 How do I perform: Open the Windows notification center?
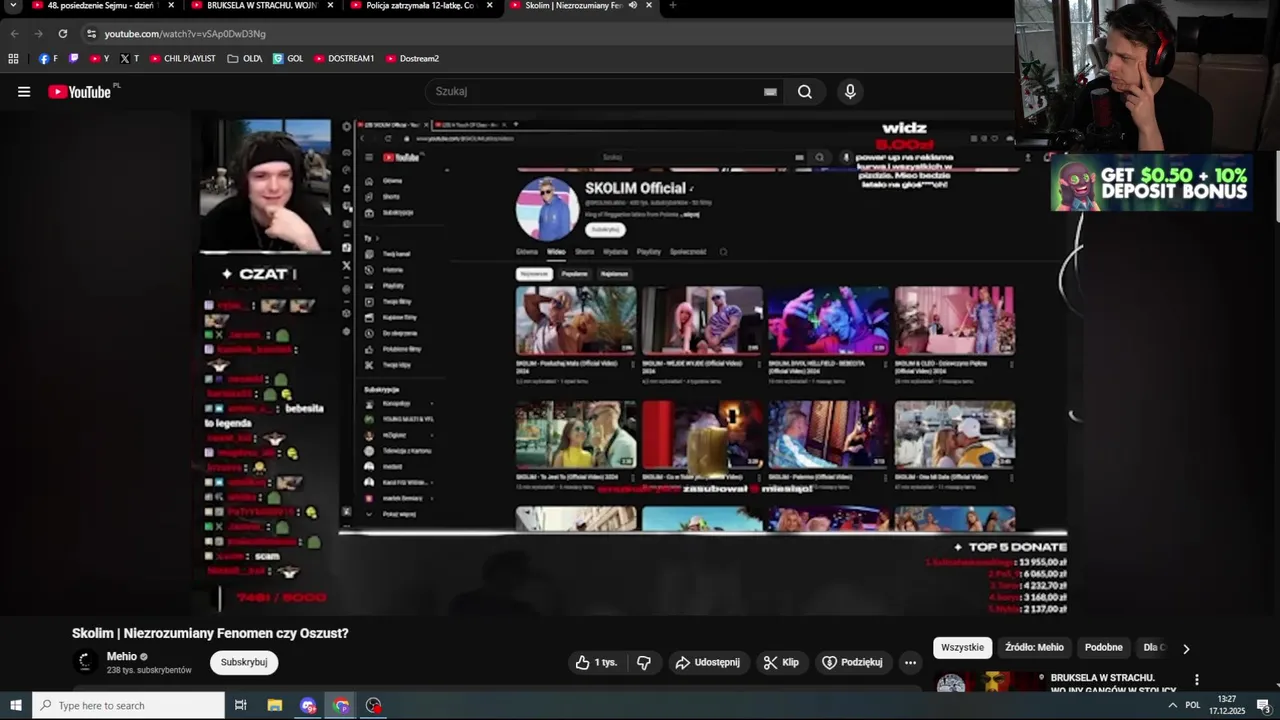point(1263,705)
